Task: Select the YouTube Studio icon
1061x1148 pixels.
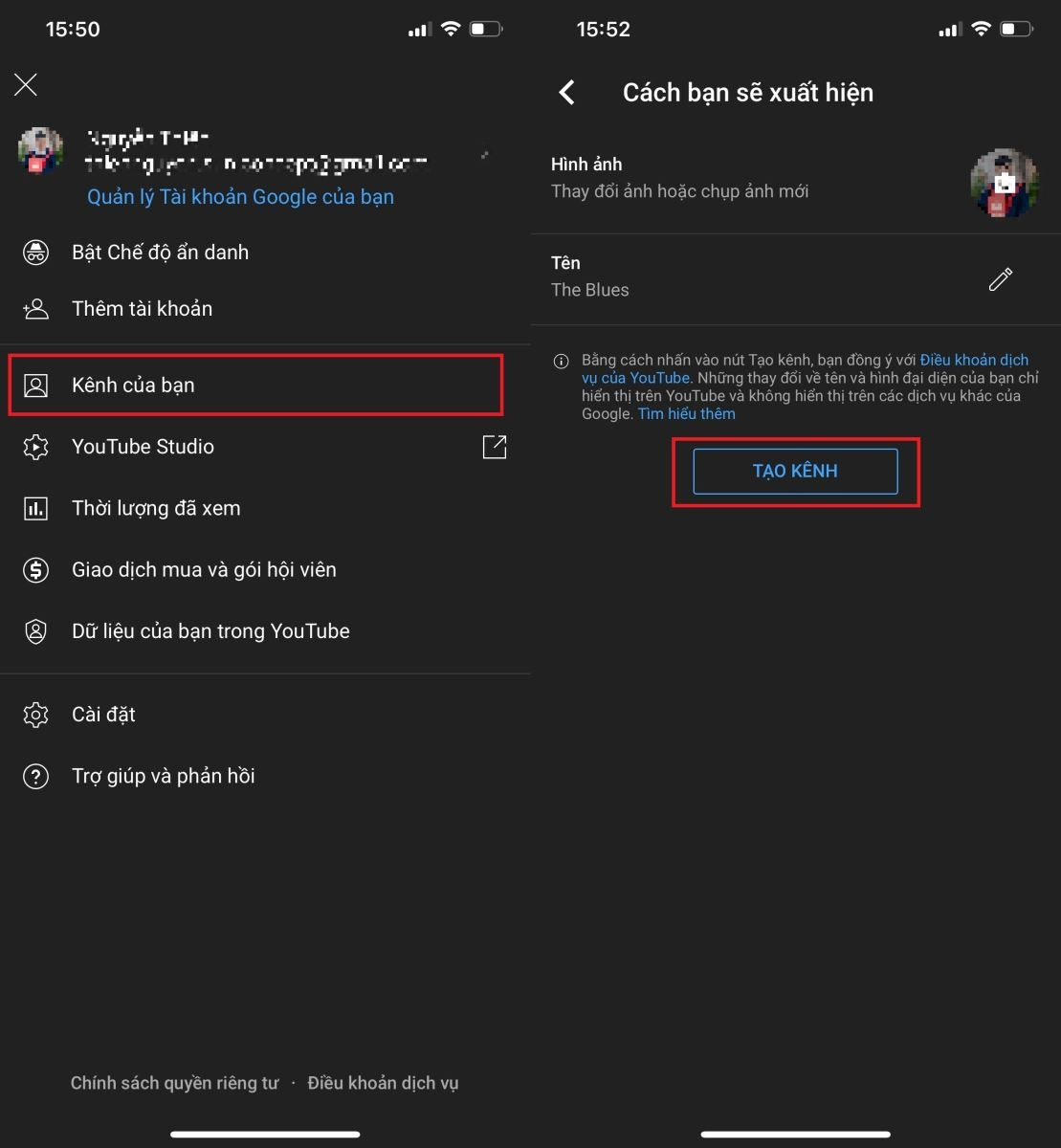Action: coord(35,447)
